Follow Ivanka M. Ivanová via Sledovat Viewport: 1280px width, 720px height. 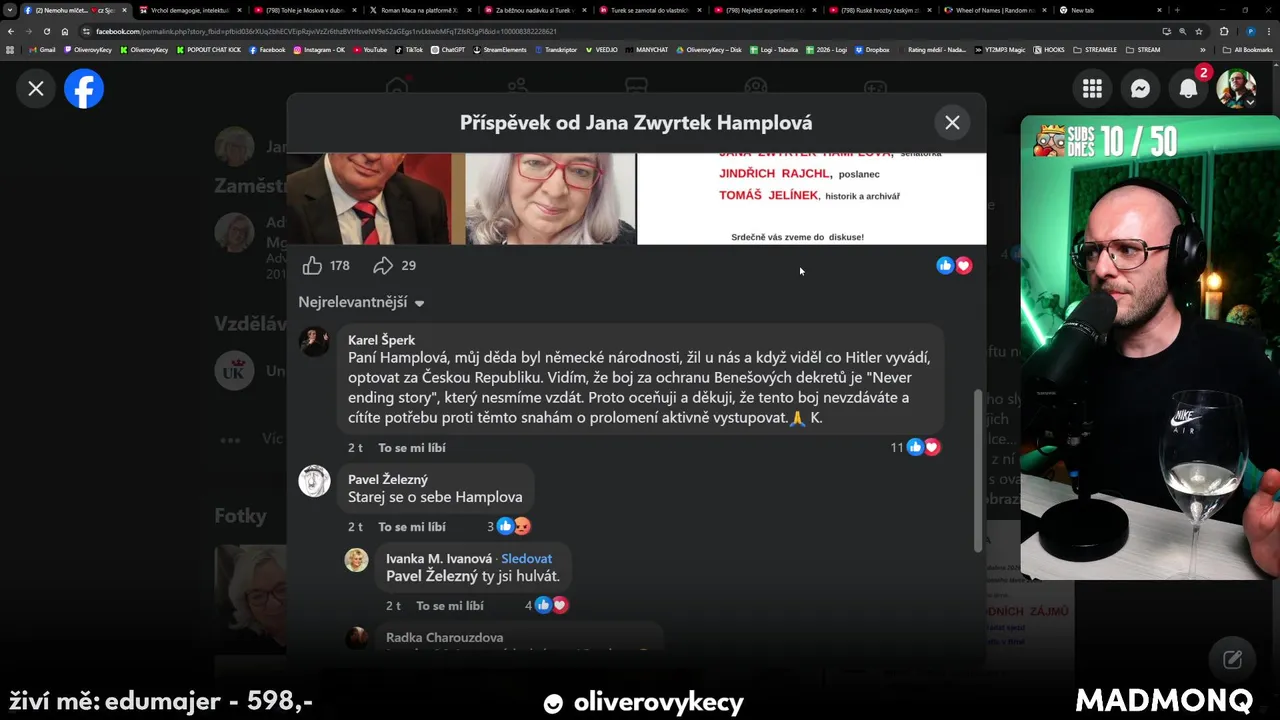coord(526,559)
